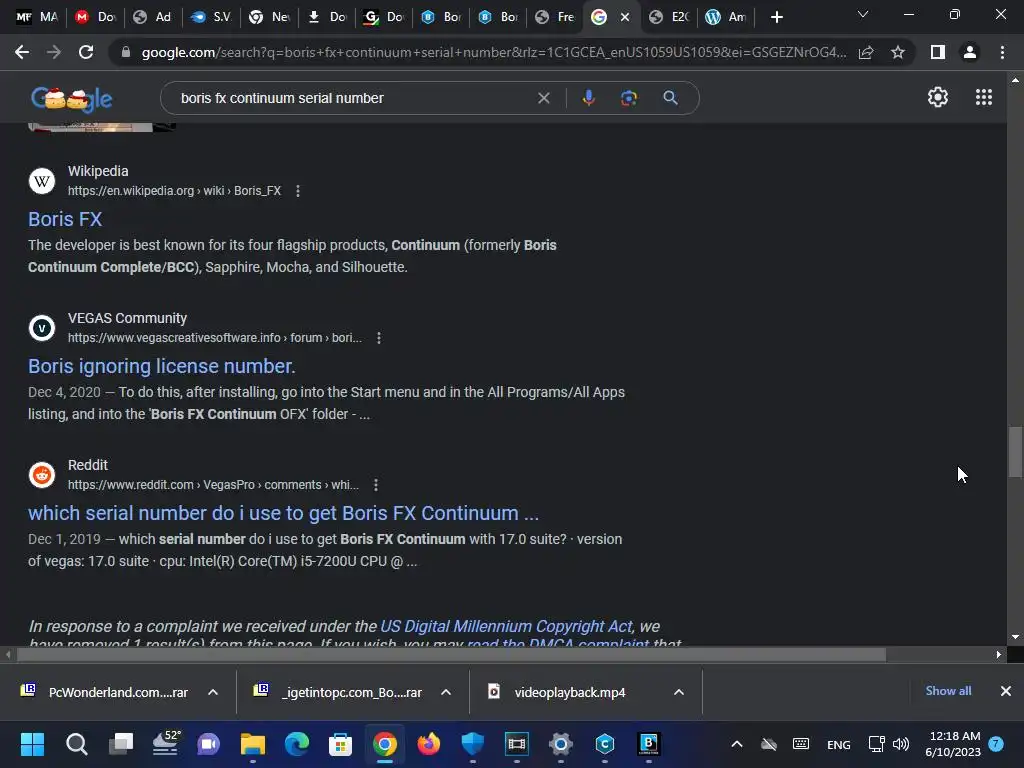Open the Chrome three-dot menu
Viewport: 1024px width, 768px height.
pyautogui.click(x=1002, y=52)
